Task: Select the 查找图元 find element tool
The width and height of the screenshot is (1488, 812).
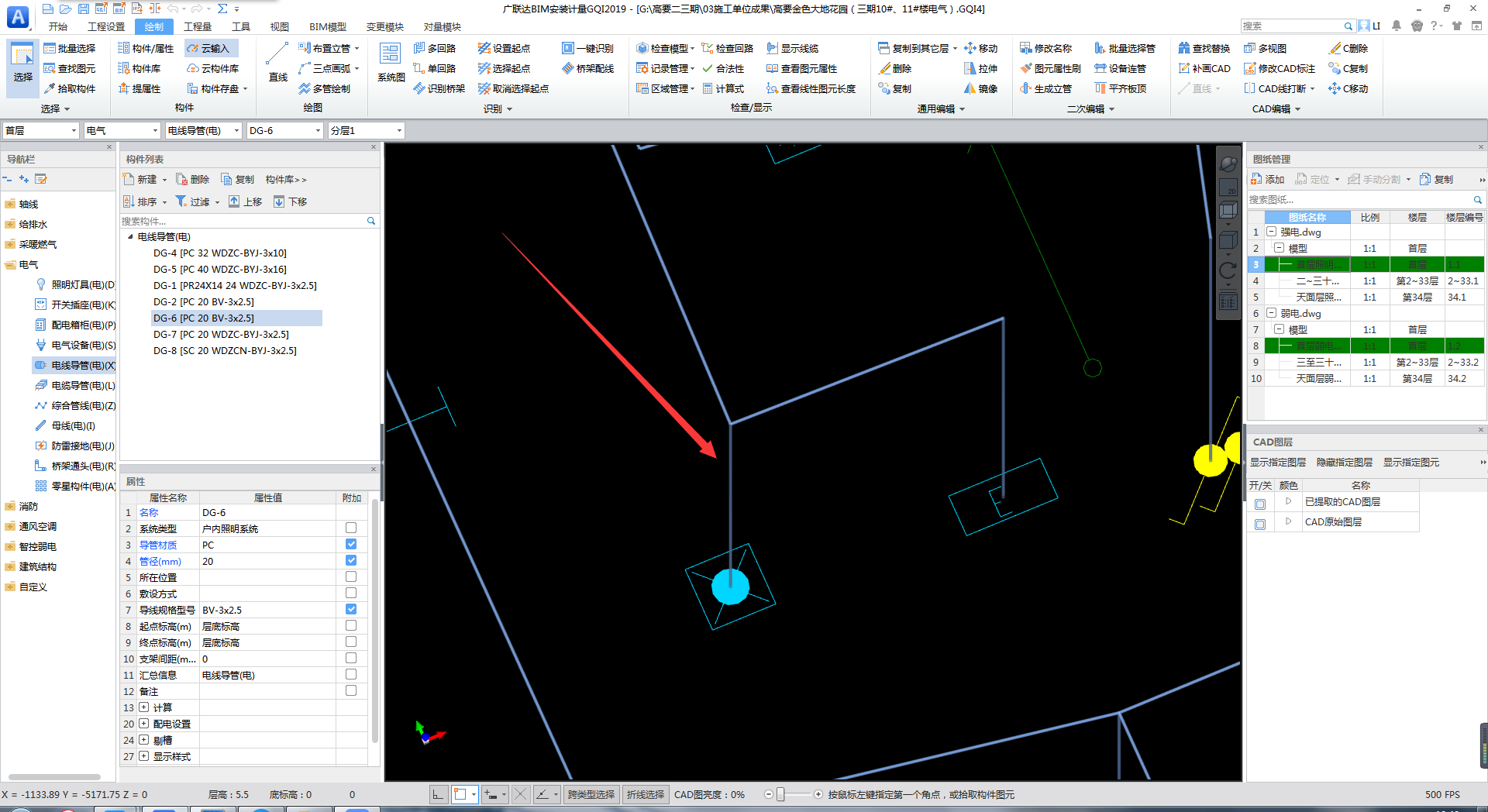Action: click(70, 68)
